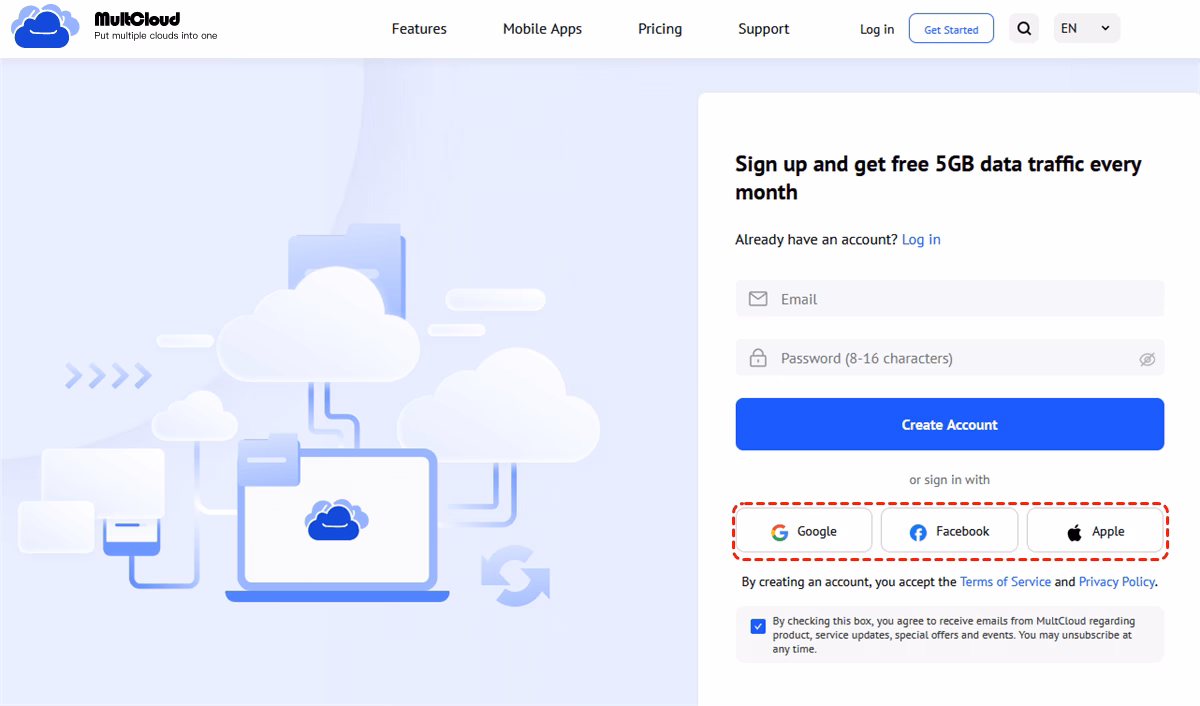The width and height of the screenshot is (1200, 706).
Task: Open the Pricing page
Action: click(659, 28)
